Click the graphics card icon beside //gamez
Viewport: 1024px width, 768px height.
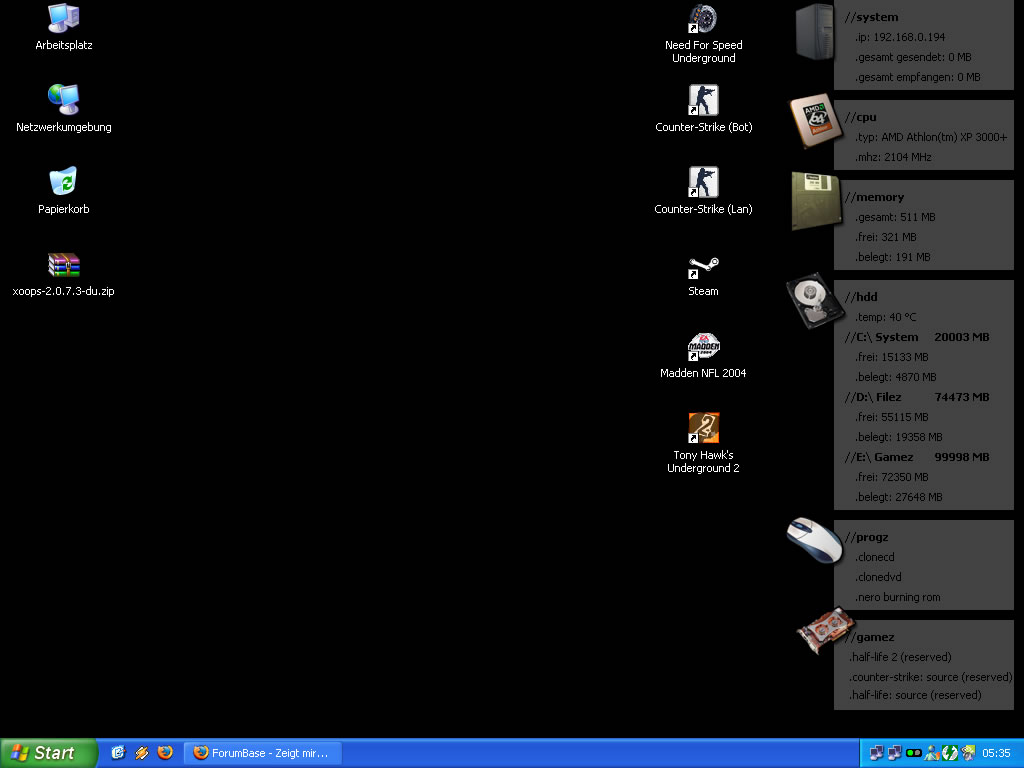point(825,630)
